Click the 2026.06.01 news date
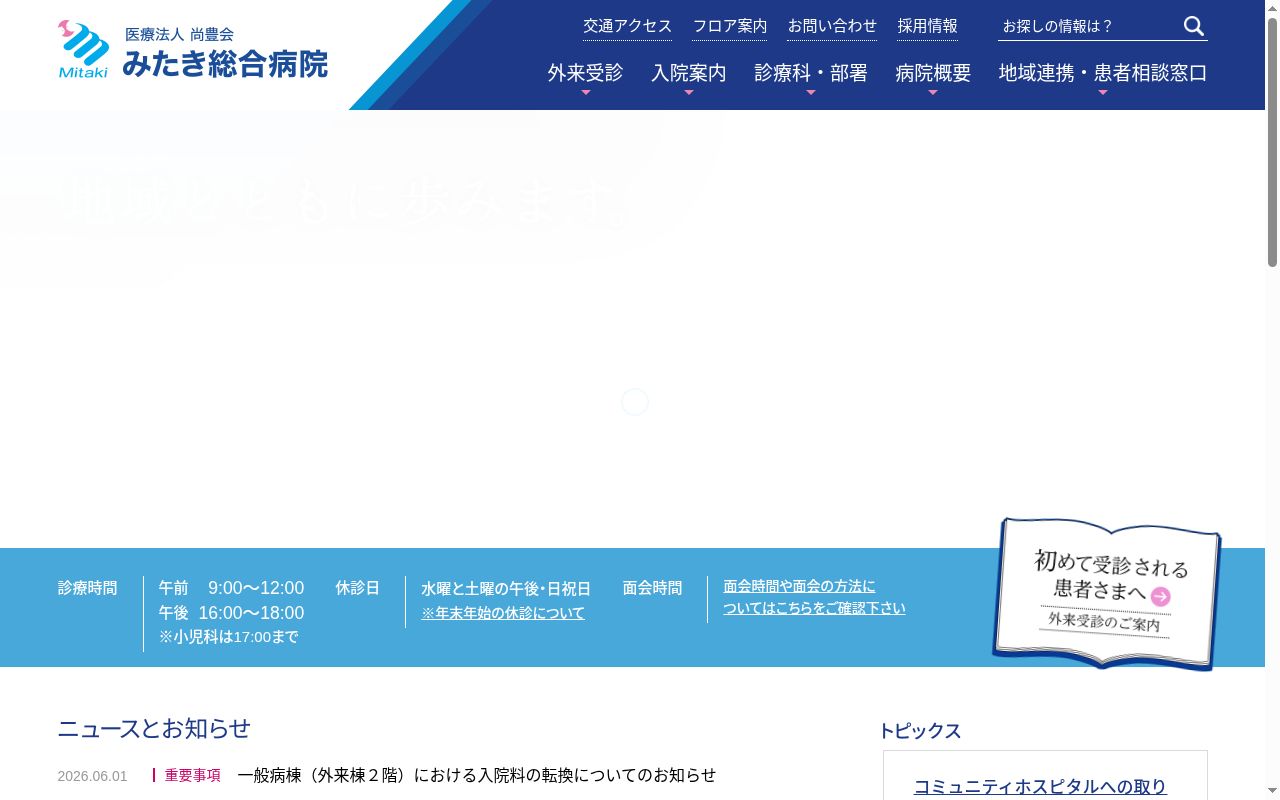The width and height of the screenshot is (1280, 800). coord(92,776)
